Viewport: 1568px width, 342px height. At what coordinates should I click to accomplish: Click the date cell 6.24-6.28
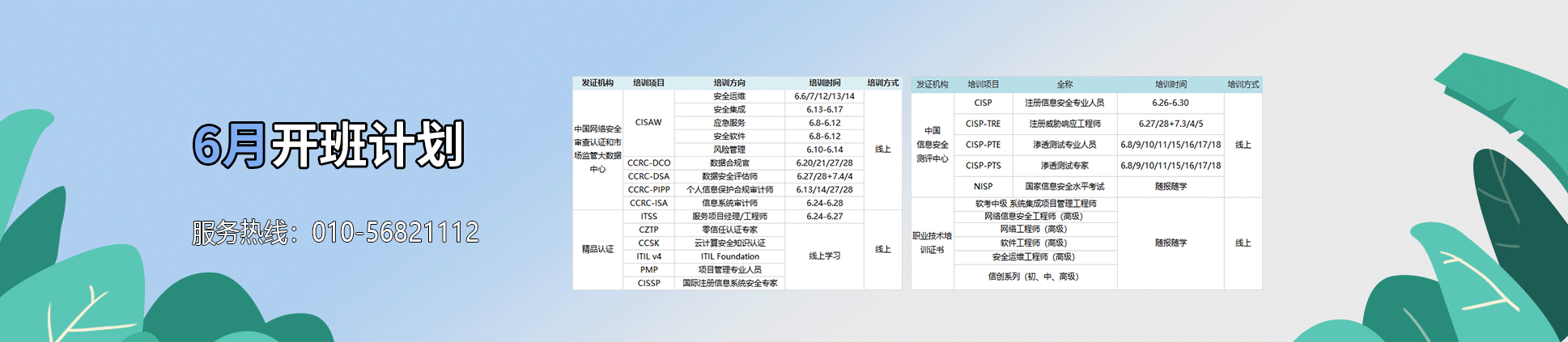(824, 203)
